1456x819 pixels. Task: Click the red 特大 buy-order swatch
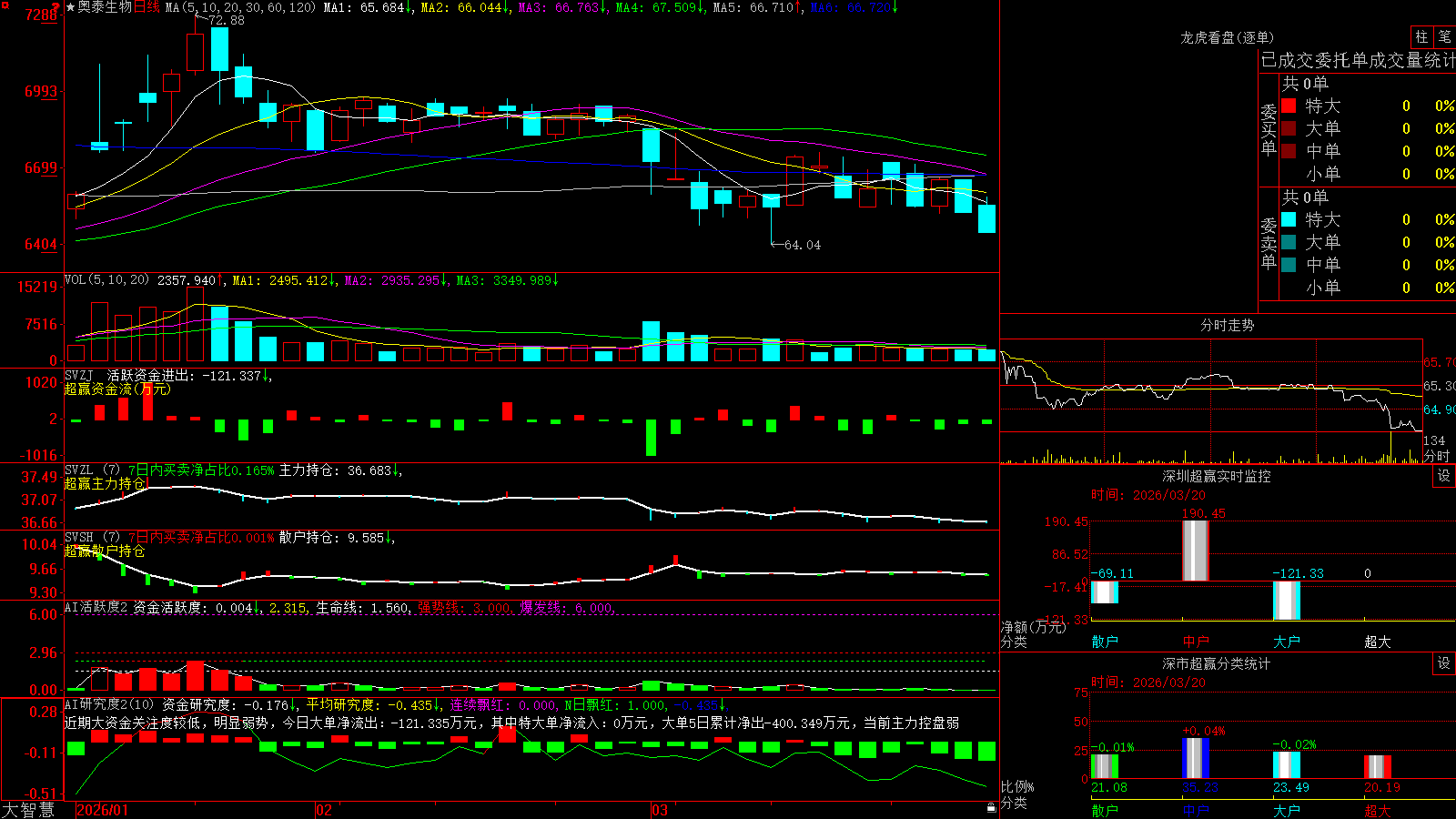[1289, 106]
